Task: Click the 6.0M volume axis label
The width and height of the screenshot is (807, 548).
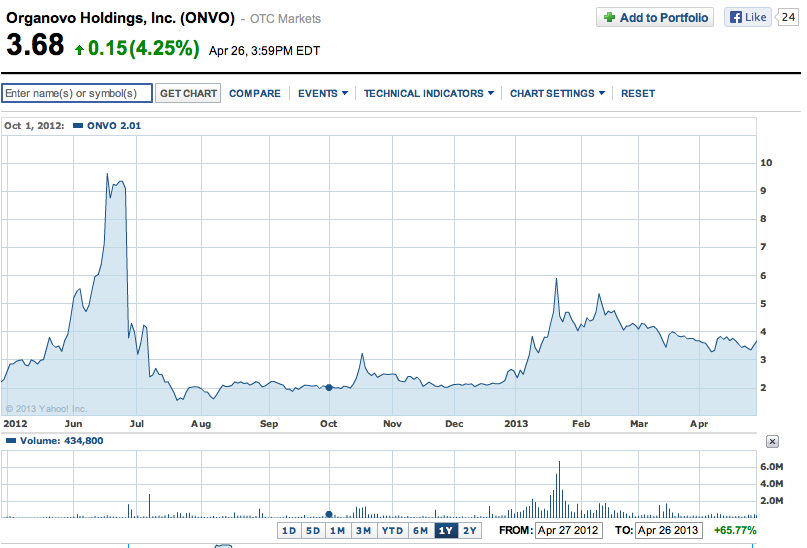Action: [771, 467]
